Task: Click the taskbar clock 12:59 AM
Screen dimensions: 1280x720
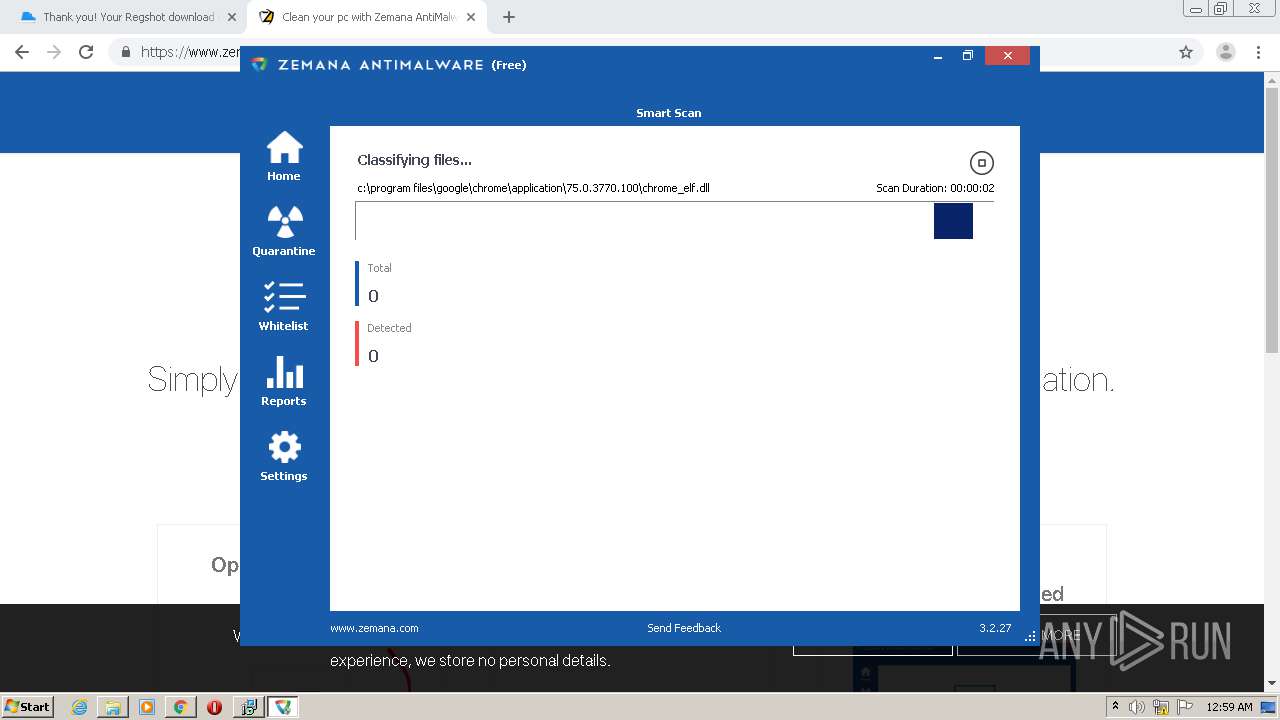Action: tap(1229, 707)
